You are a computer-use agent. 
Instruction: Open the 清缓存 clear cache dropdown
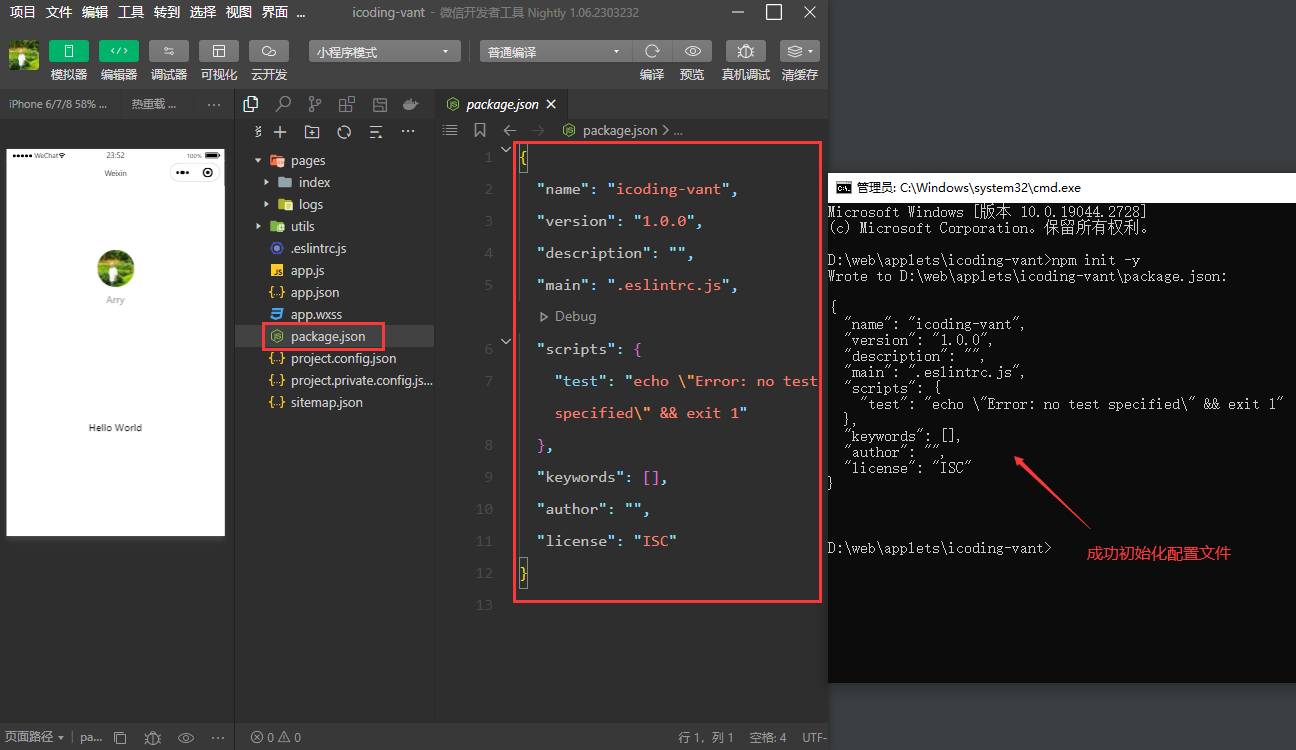click(800, 51)
